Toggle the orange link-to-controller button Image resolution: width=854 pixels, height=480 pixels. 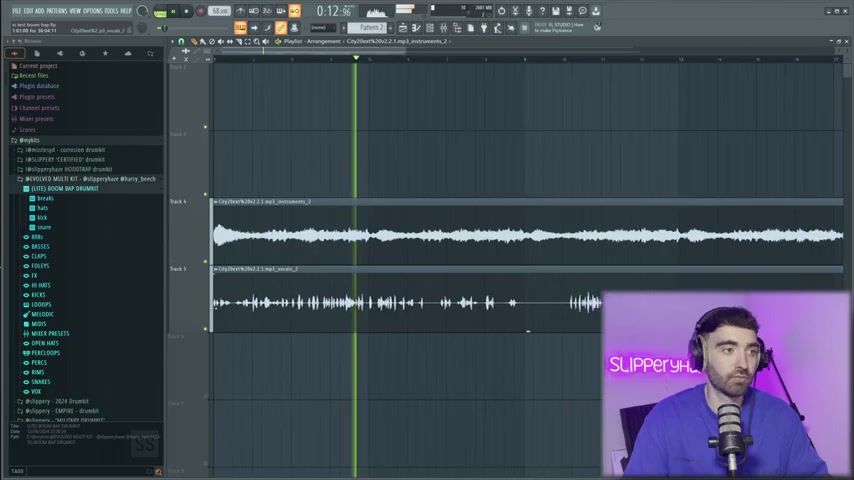280,28
